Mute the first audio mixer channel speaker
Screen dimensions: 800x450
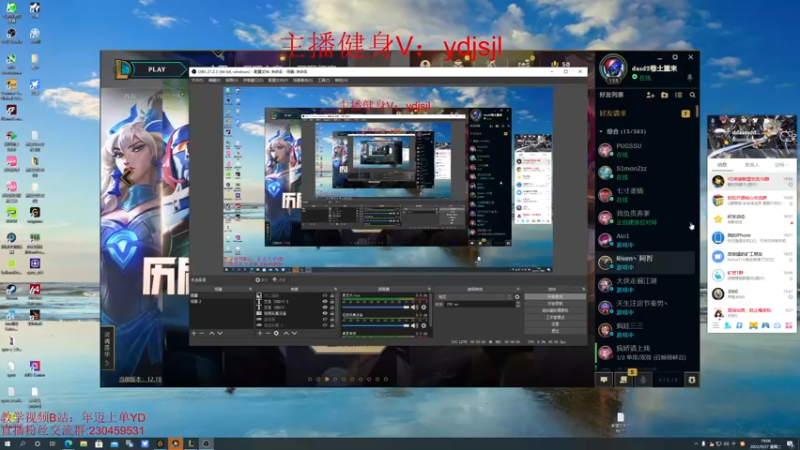point(414,307)
